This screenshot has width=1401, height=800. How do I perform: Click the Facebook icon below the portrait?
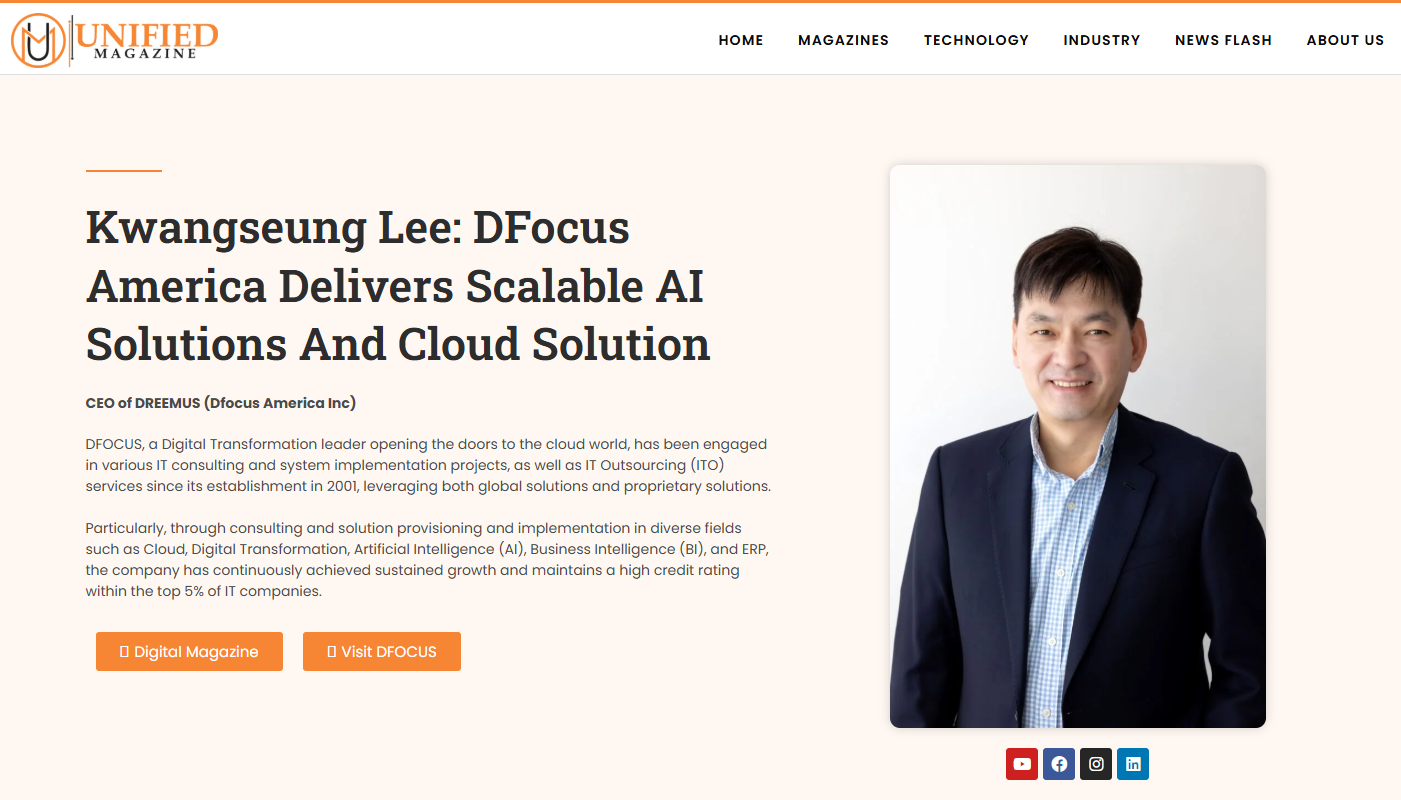[1059, 764]
